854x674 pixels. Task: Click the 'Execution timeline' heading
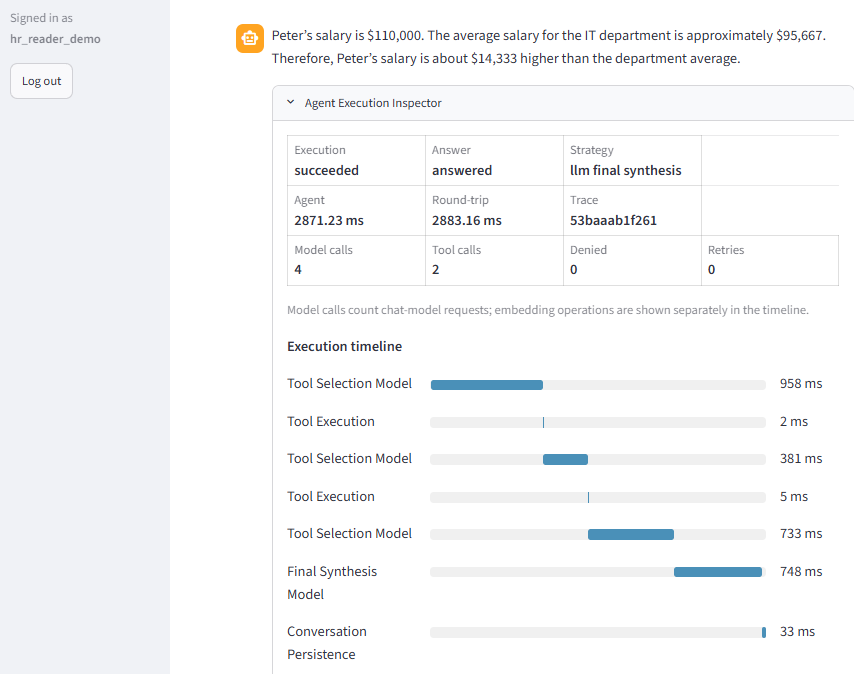[344, 346]
